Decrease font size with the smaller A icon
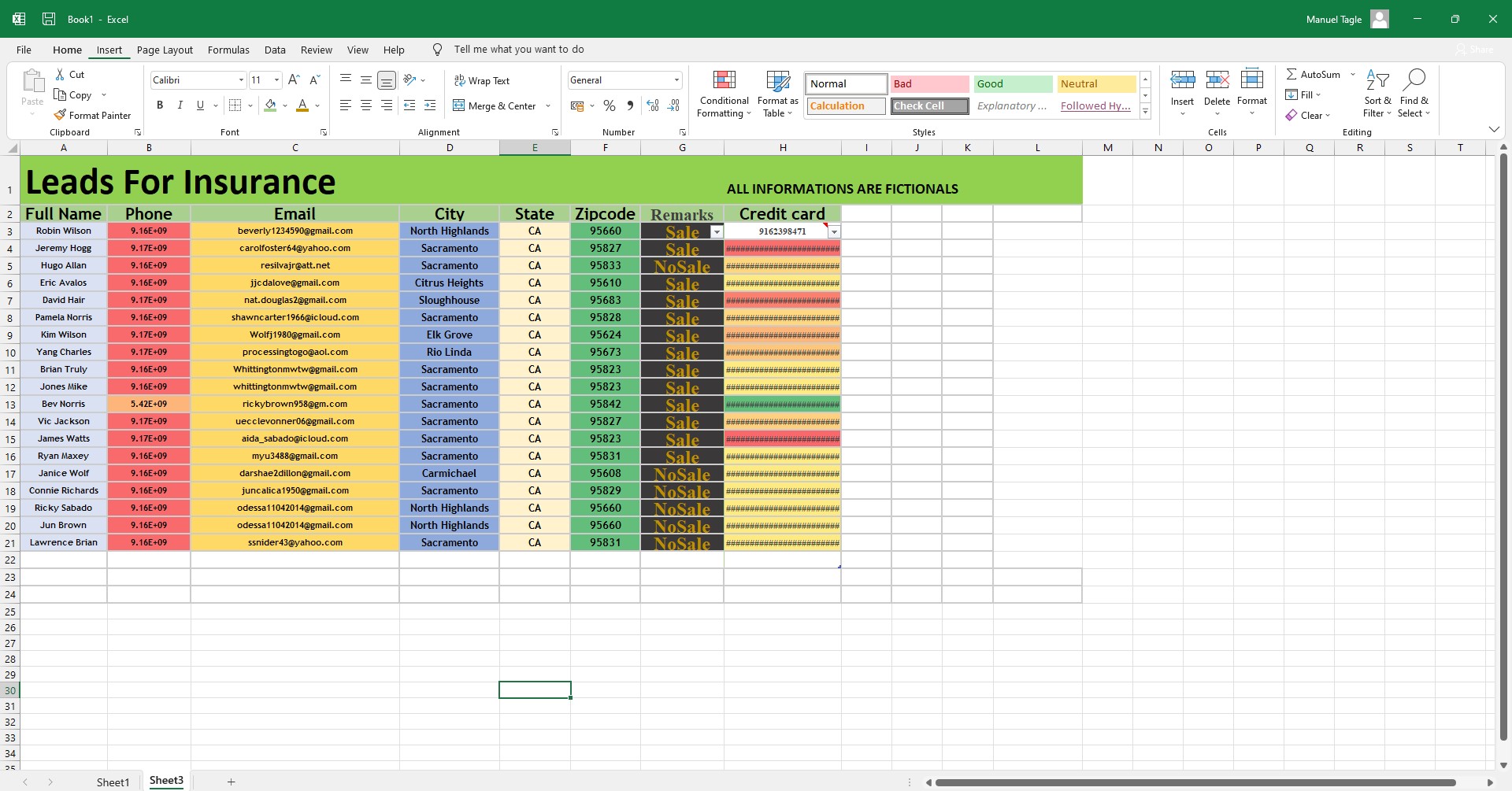1512x791 pixels. [314, 79]
